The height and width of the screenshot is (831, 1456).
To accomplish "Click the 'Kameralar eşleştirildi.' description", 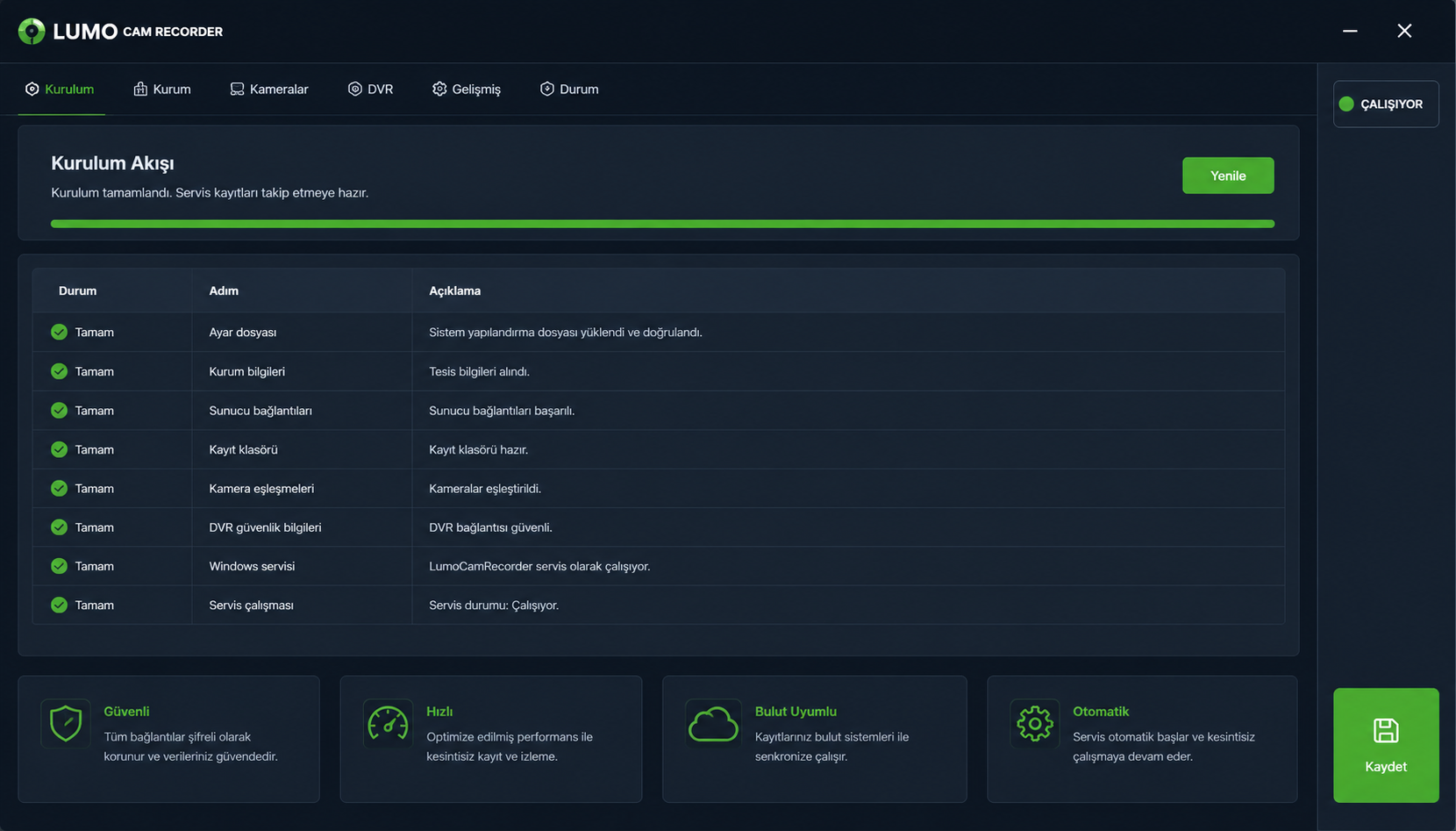I will click(x=485, y=488).
